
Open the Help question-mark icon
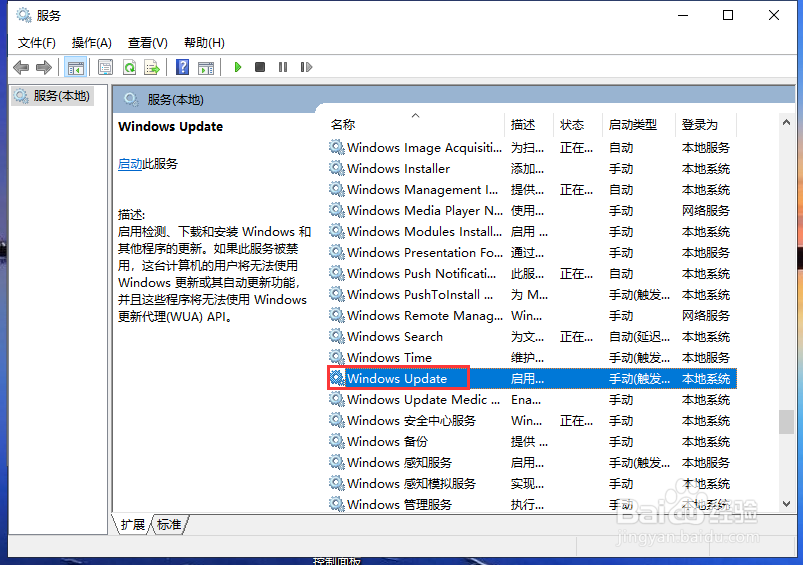click(182, 67)
